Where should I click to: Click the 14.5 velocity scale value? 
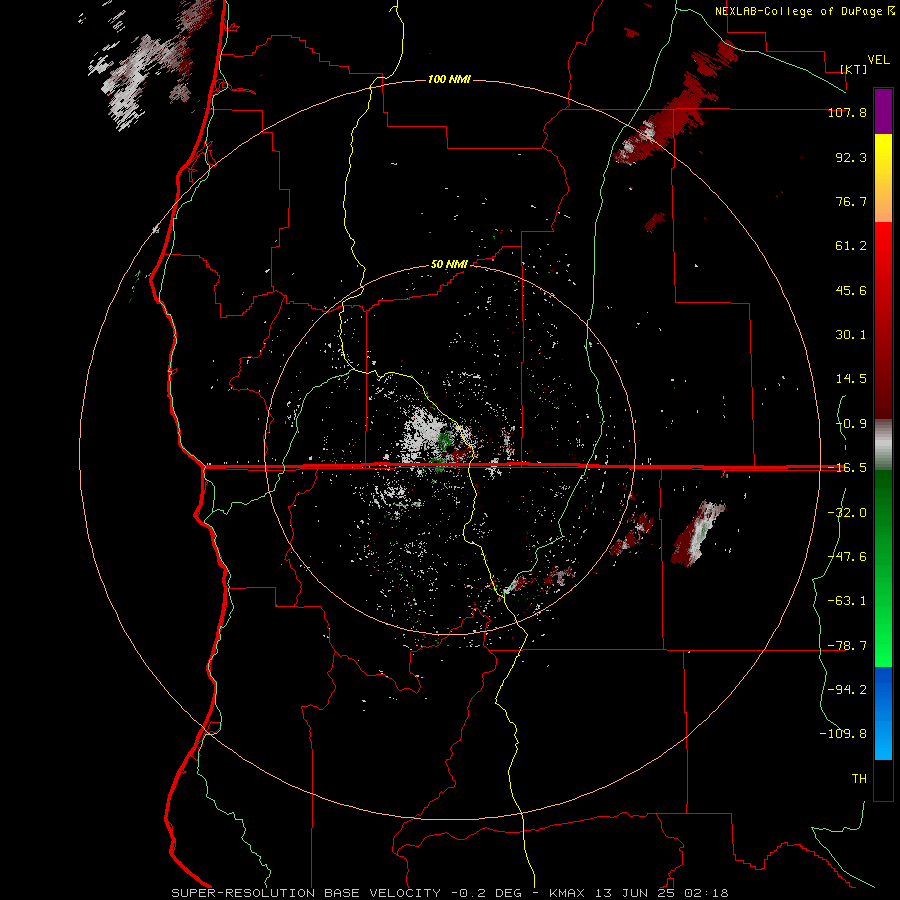tap(851, 379)
